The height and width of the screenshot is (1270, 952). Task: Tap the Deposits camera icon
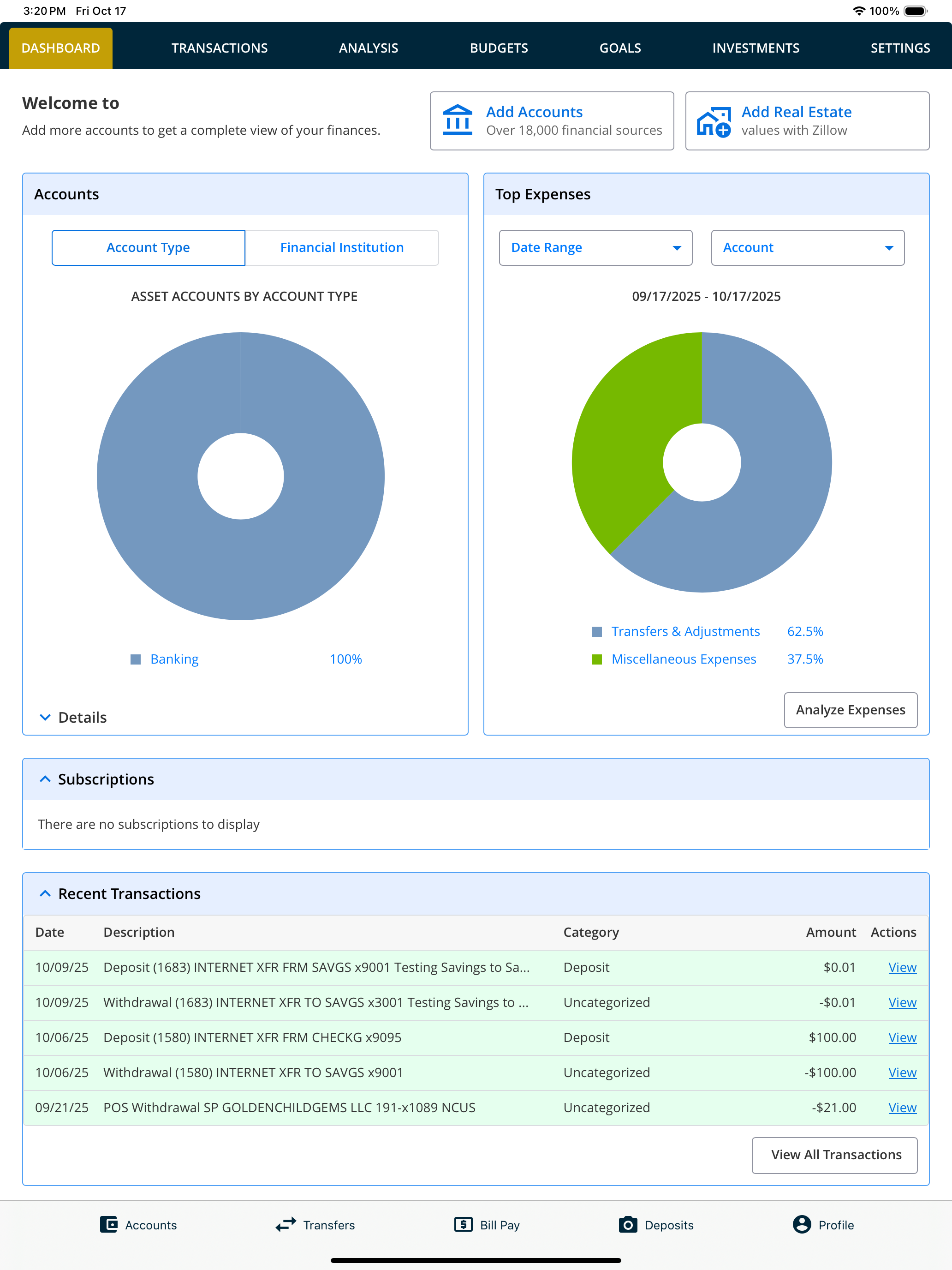point(628,1224)
